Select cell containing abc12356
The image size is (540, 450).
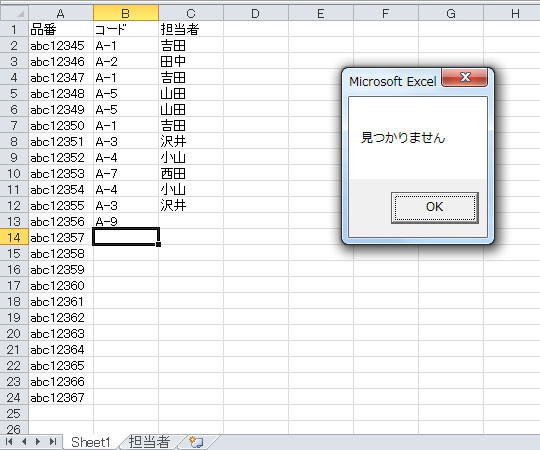pos(61,221)
